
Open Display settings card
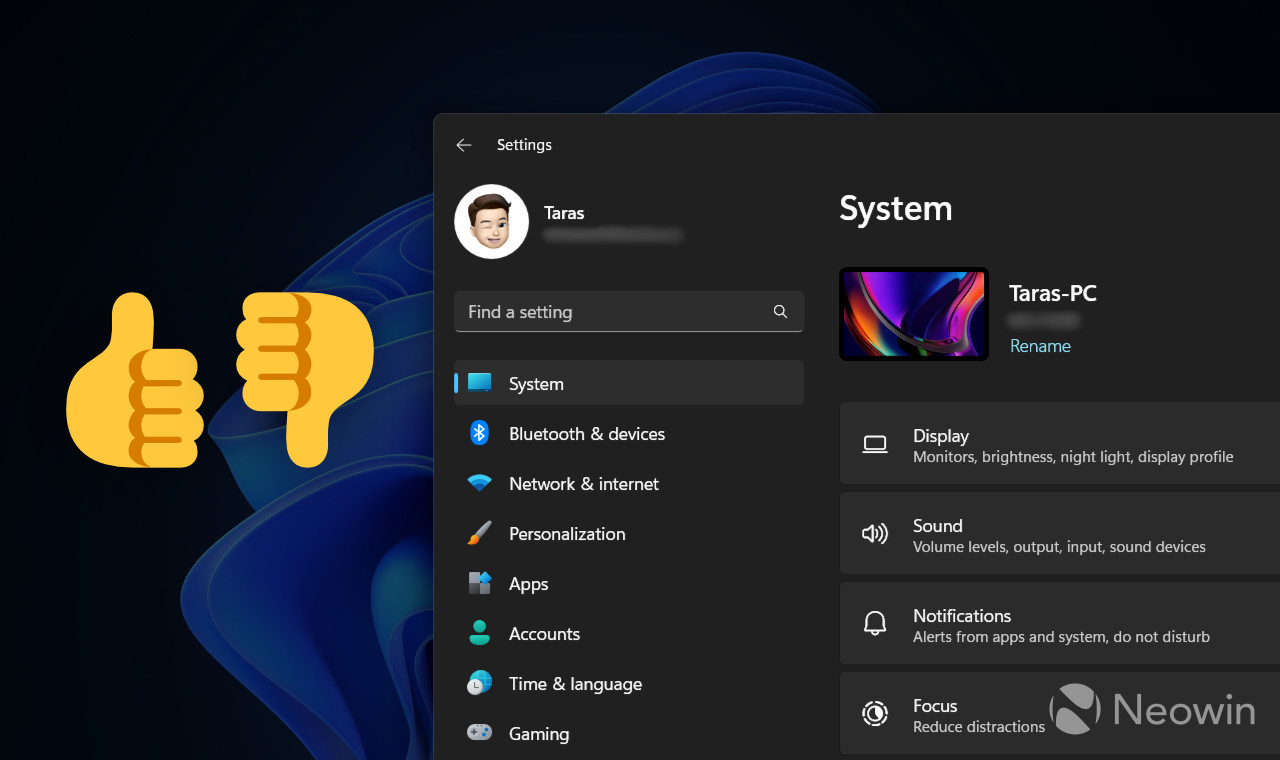[1060, 445]
